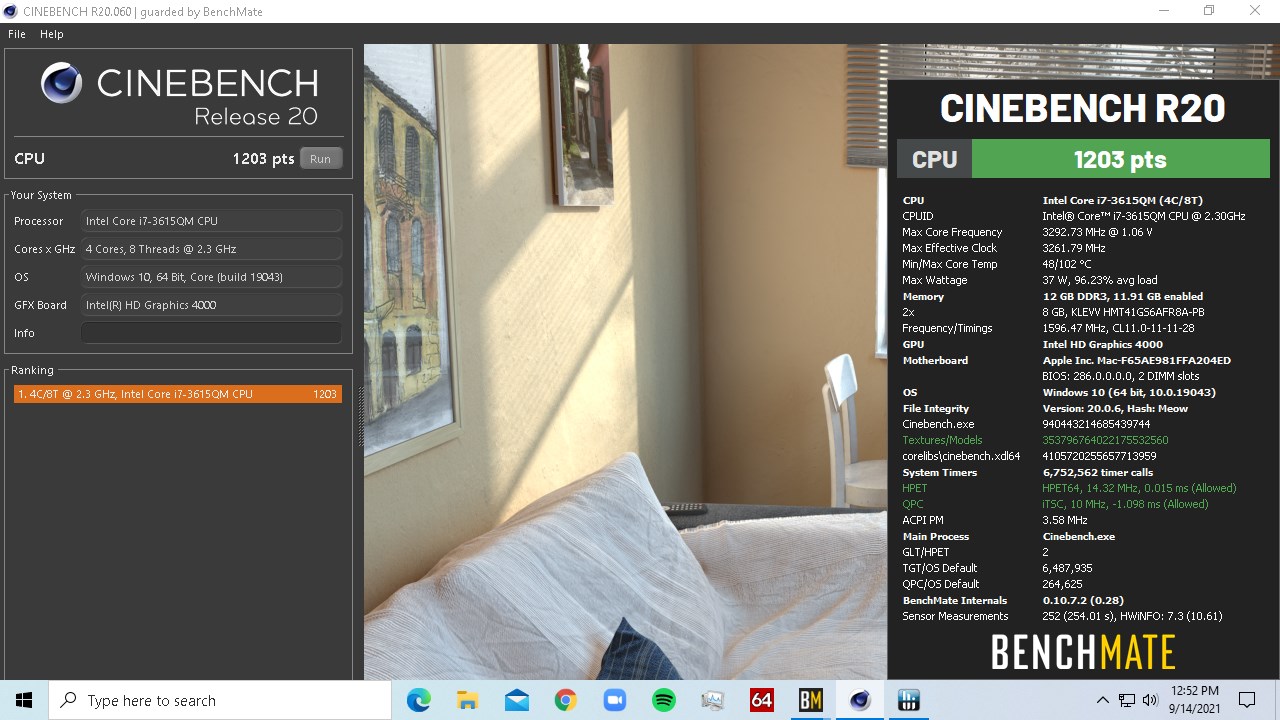Open the notification center icon
Viewport: 1280px width, 720px height.
[1247, 700]
